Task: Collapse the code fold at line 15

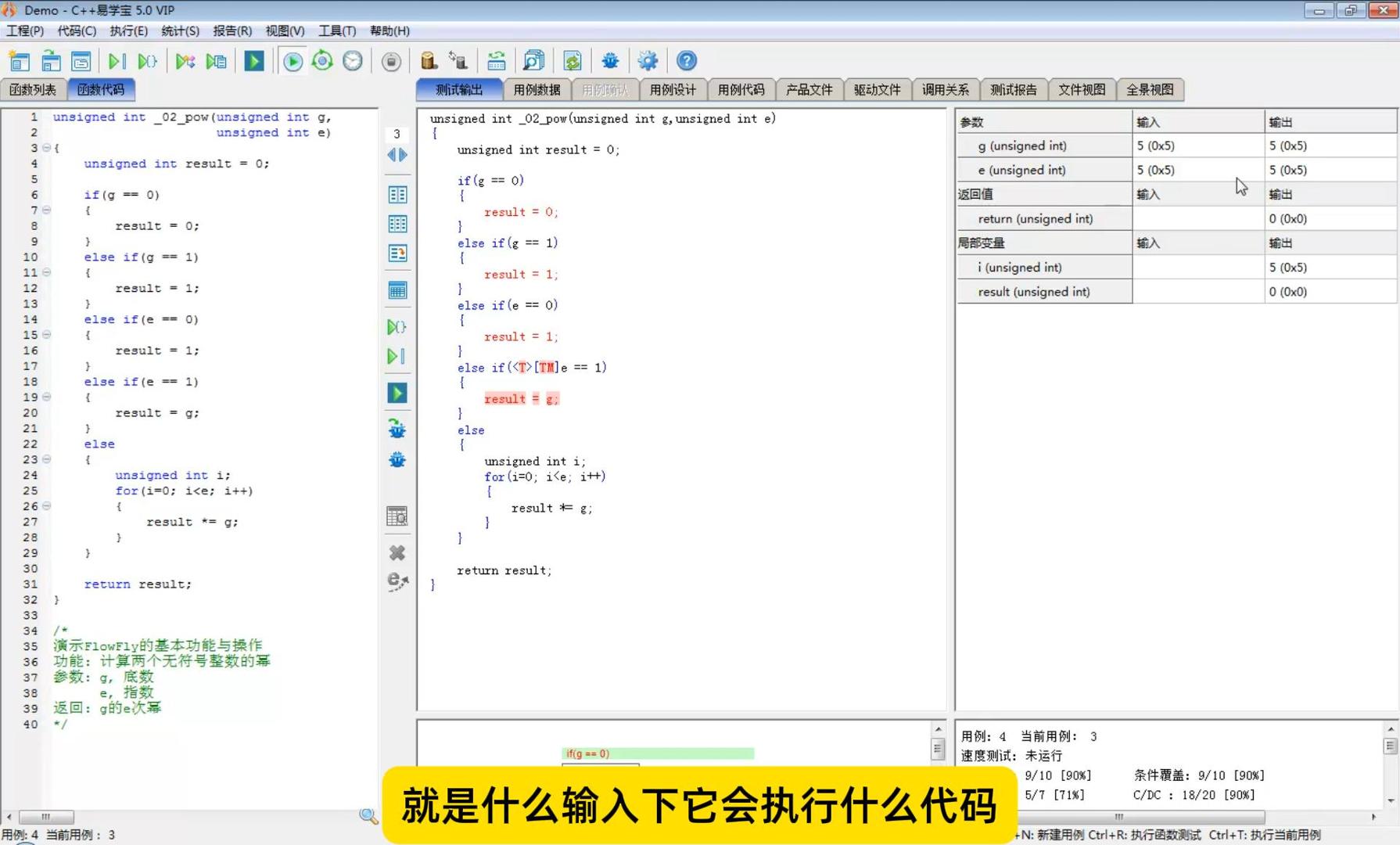Action: [x=47, y=334]
